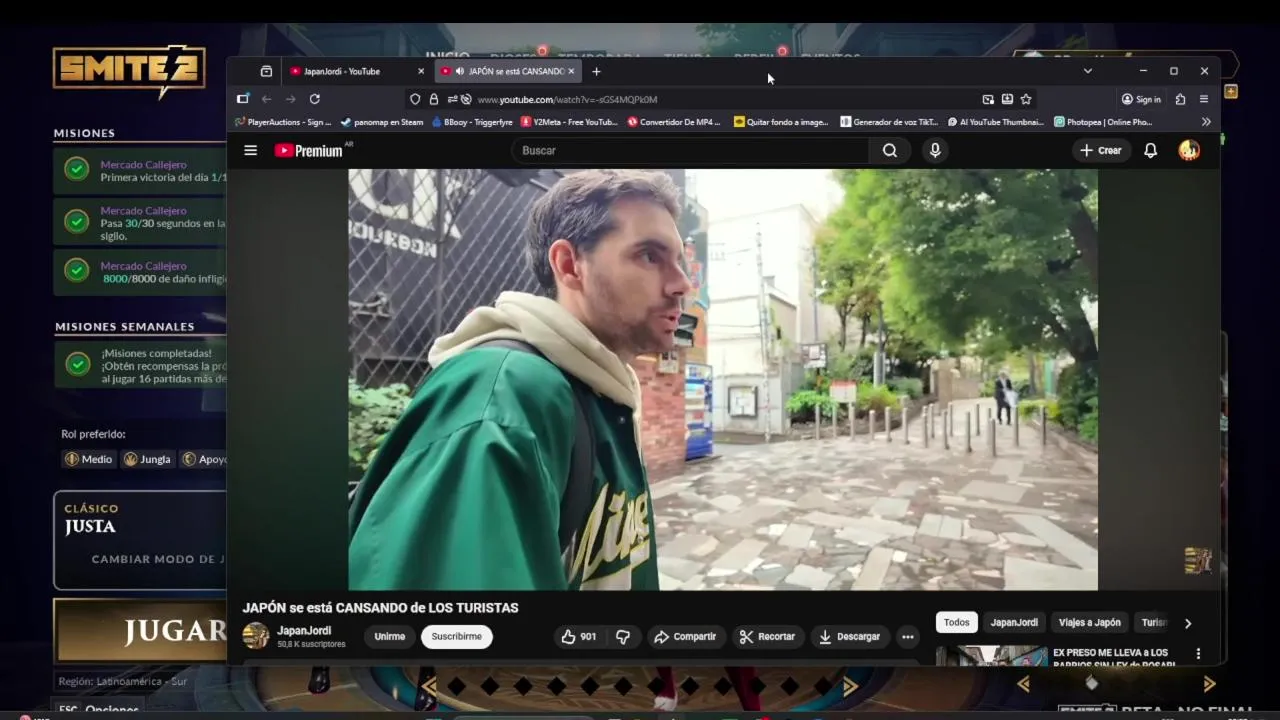Open the JapanJordi channel name link
The height and width of the screenshot is (720, 1280).
coord(304,631)
